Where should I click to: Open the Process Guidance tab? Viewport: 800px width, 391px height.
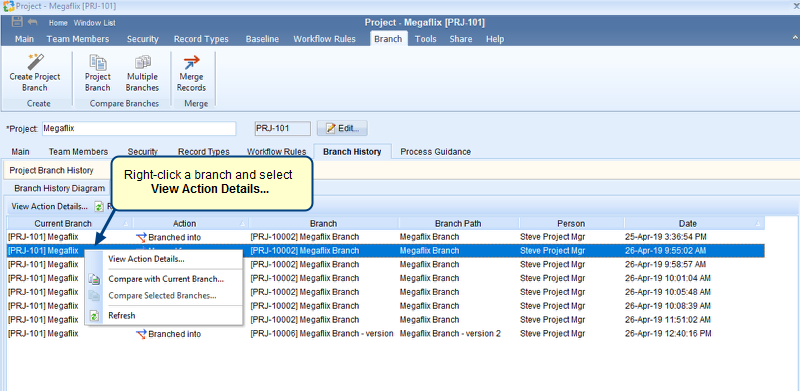point(435,152)
